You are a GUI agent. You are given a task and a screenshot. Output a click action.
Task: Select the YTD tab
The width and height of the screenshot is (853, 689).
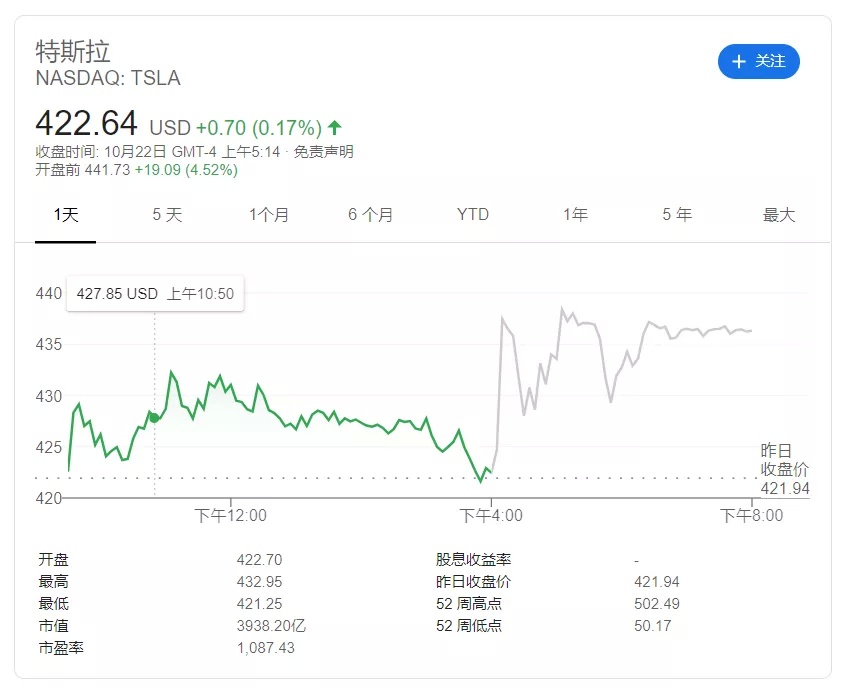coord(473,215)
